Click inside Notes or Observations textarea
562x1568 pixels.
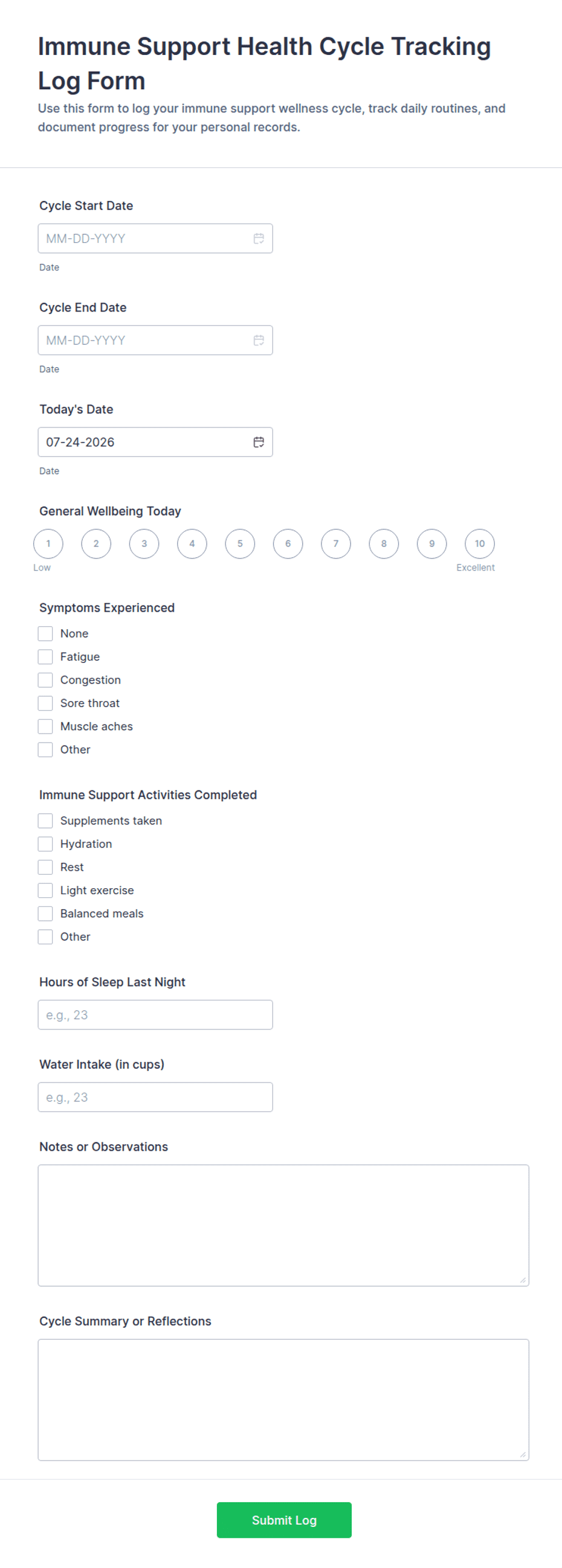click(283, 1225)
